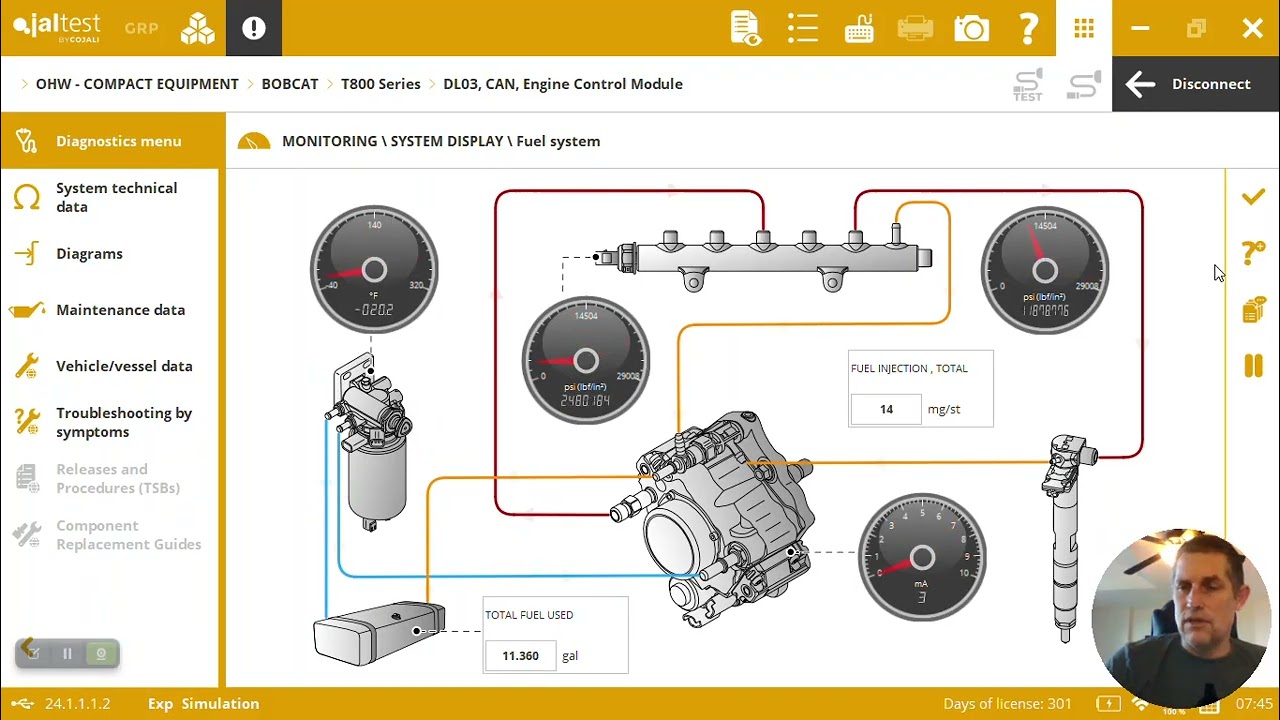1280x720 pixels.
Task: Open Maintenance data section
Action: 120,310
